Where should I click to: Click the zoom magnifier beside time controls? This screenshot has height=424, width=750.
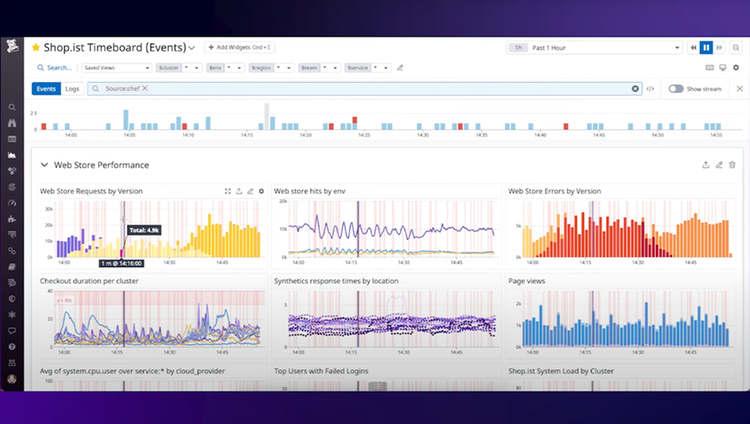[736, 47]
